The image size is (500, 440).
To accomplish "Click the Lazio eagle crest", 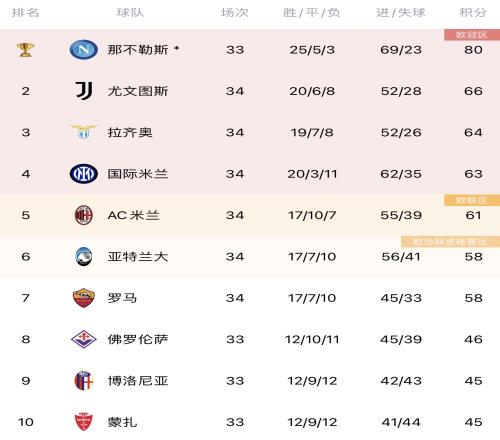I will (x=84, y=132).
